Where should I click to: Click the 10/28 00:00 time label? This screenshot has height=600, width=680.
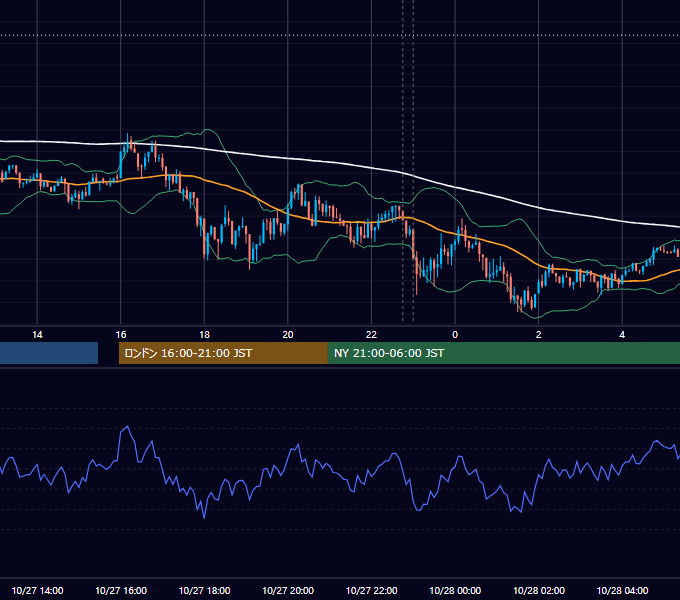(x=455, y=590)
